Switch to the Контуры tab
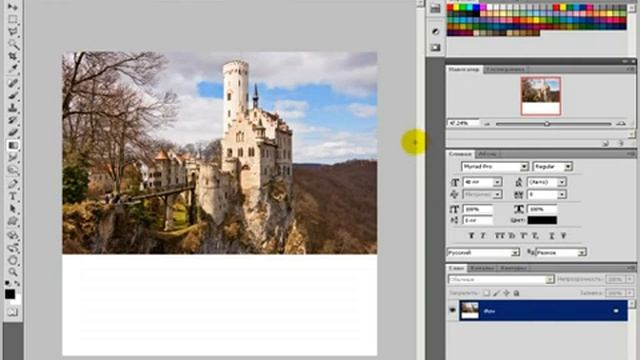The image size is (640, 360). pyautogui.click(x=513, y=268)
